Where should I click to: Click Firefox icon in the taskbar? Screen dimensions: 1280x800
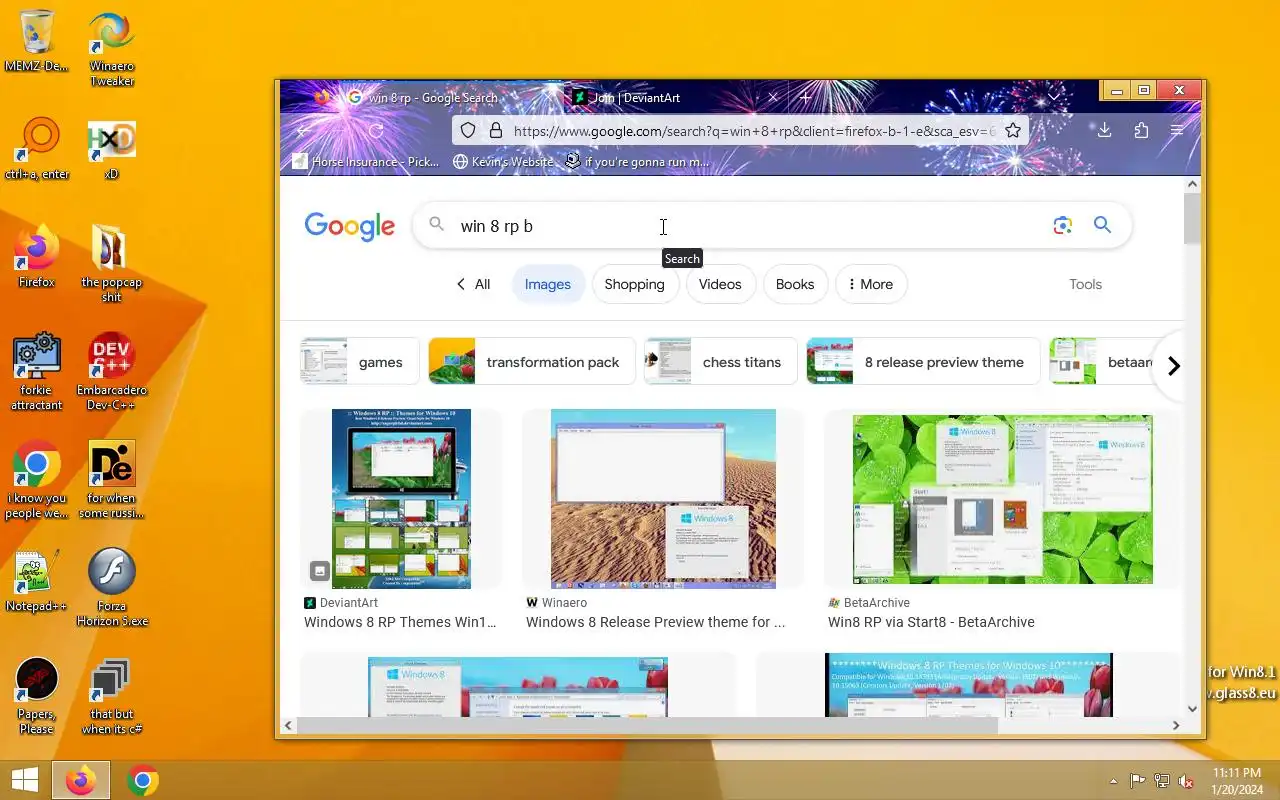[81, 780]
